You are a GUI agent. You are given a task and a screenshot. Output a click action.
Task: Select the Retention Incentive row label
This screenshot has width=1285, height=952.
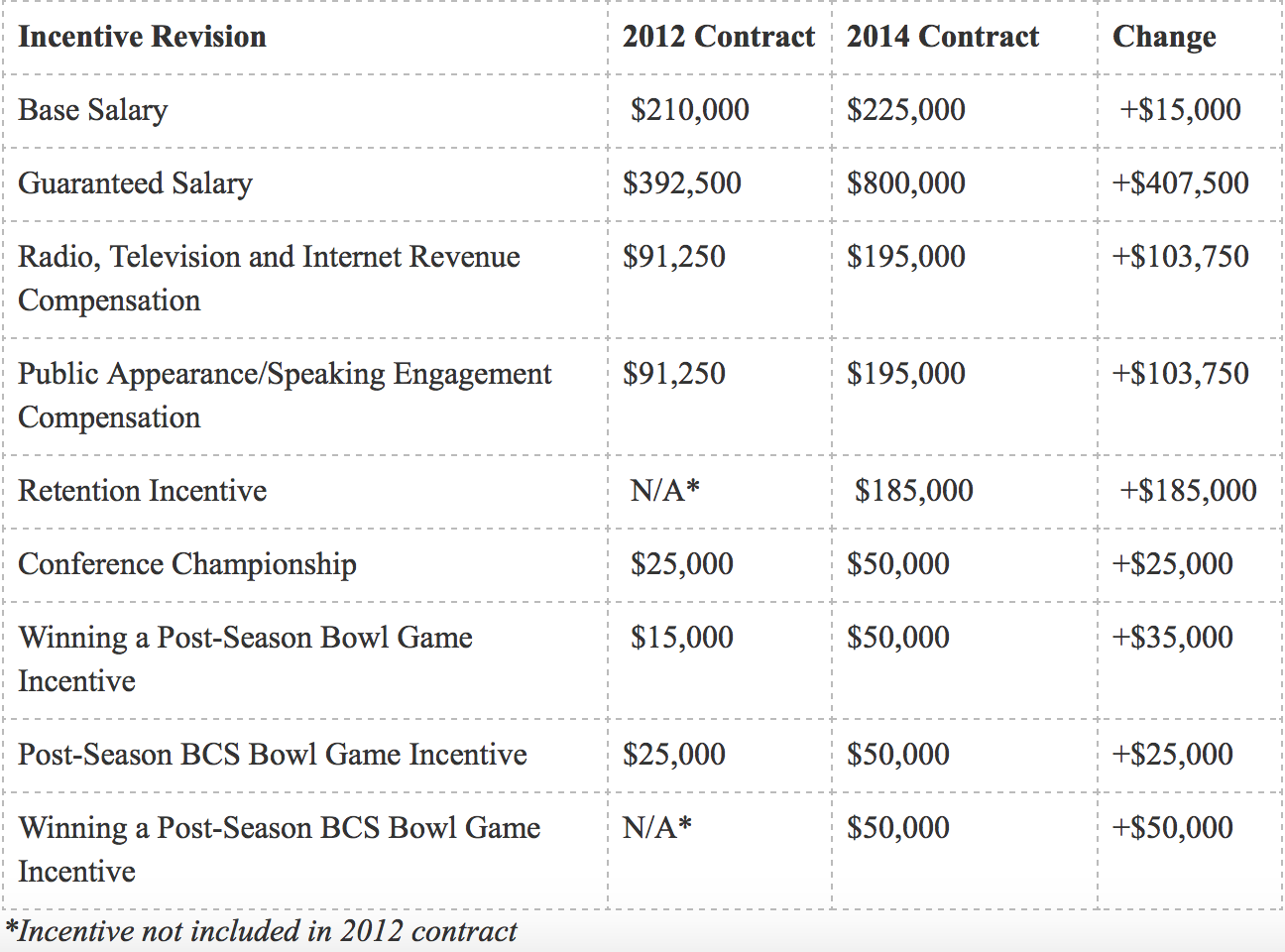[x=142, y=491]
